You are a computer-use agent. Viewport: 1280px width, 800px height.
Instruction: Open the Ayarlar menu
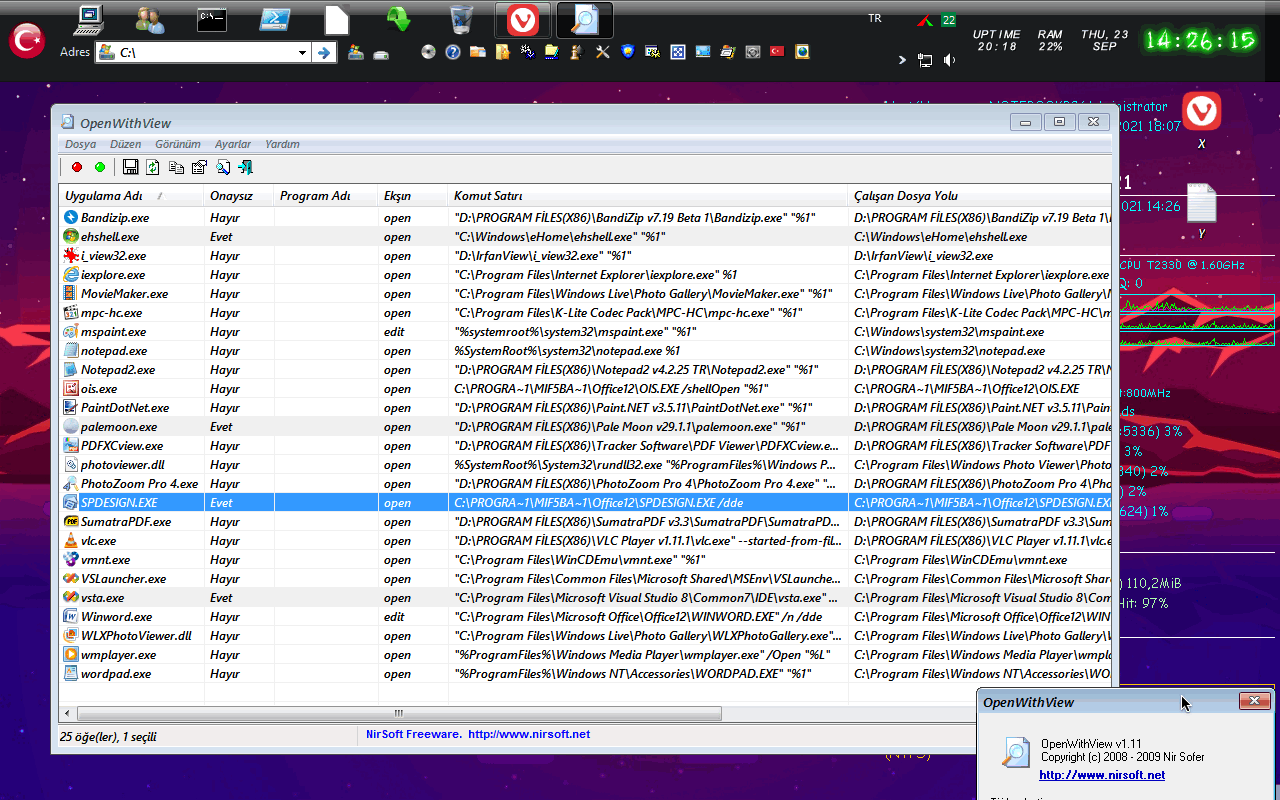(233, 144)
